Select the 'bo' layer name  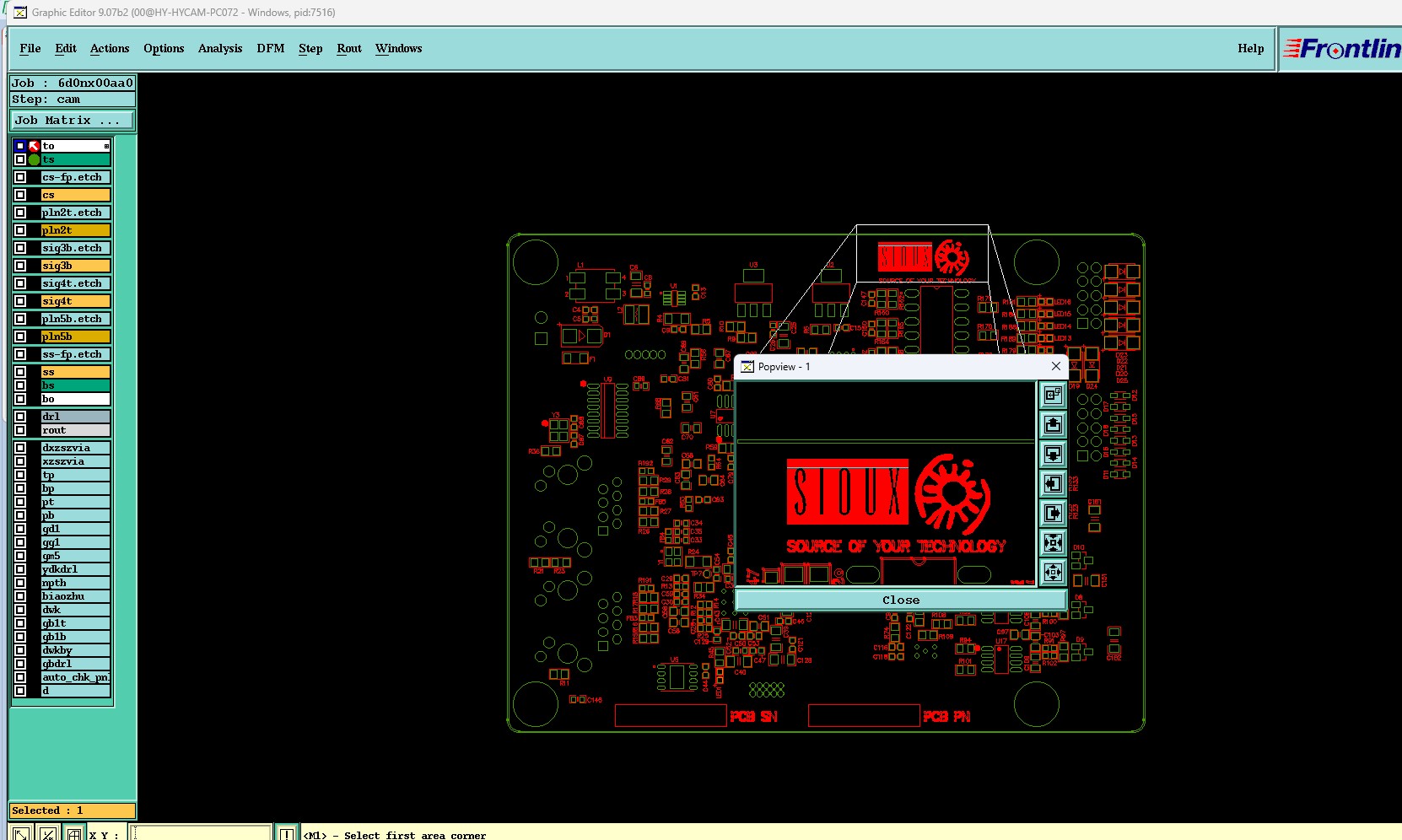coord(76,399)
